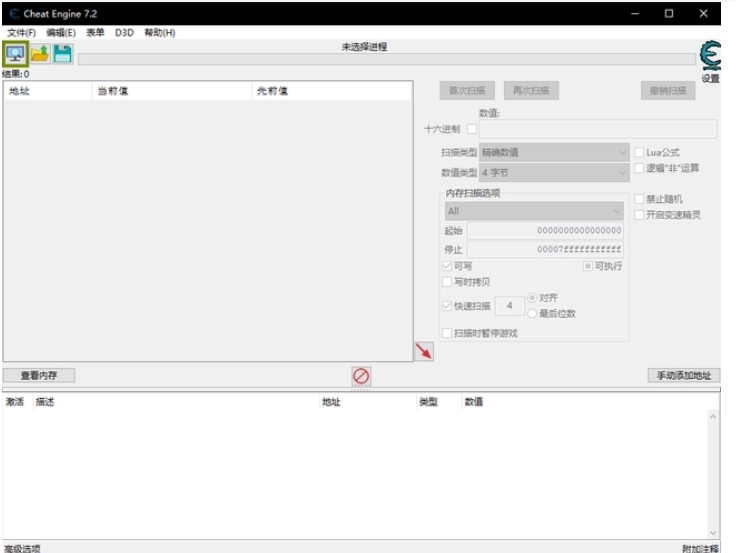This screenshot has height=553, width=736.
Task: Click the 未选择进程 process label
Action: tap(364, 47)
